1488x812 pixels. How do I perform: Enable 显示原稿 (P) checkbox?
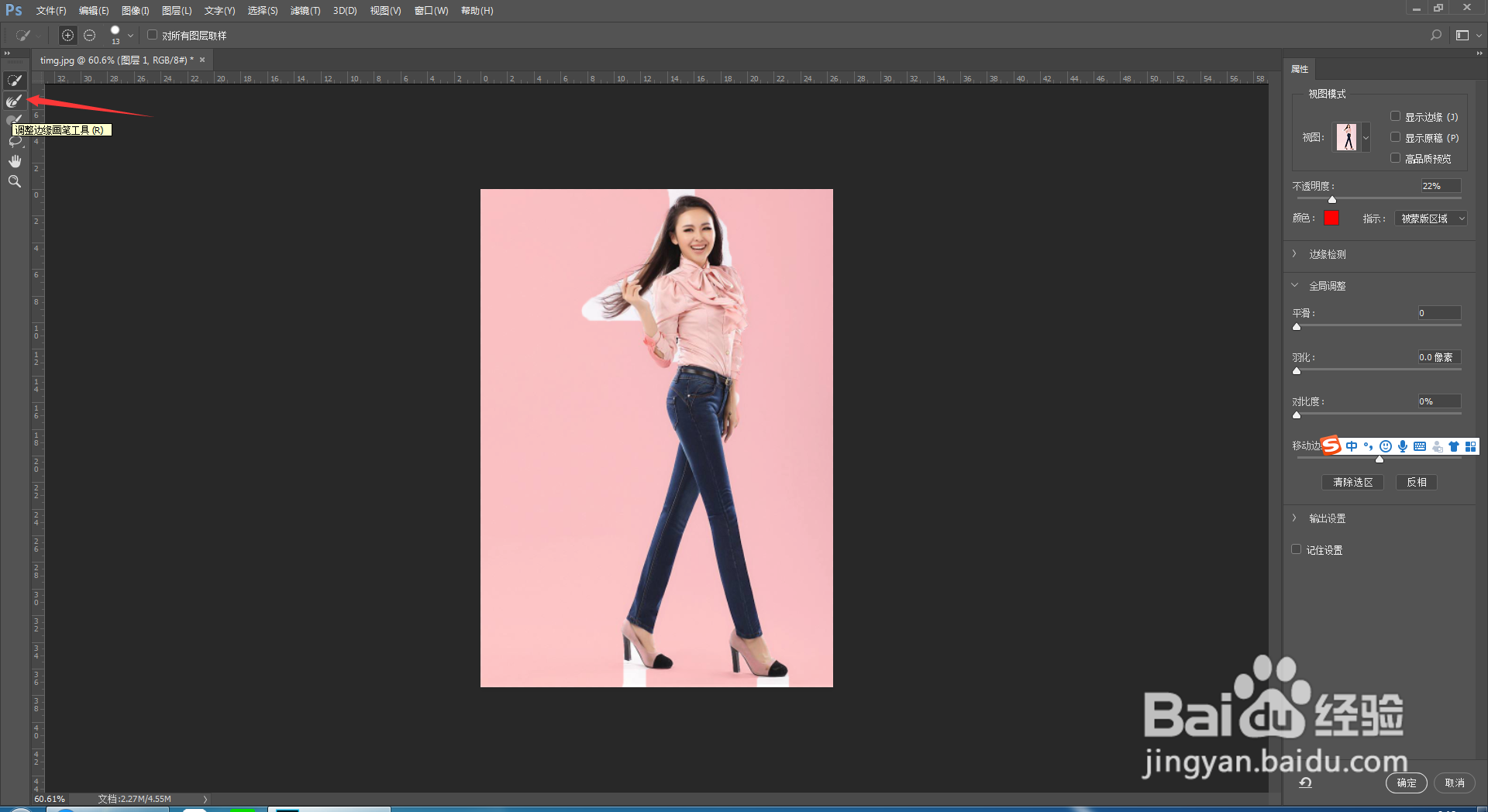tap(1396, 137)
